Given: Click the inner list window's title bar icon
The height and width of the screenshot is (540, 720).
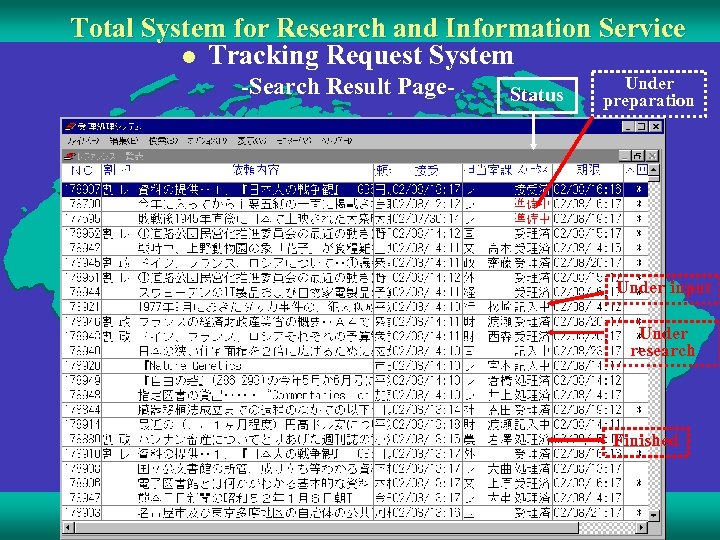Looking at the screenshot, I should click(70, 157).
